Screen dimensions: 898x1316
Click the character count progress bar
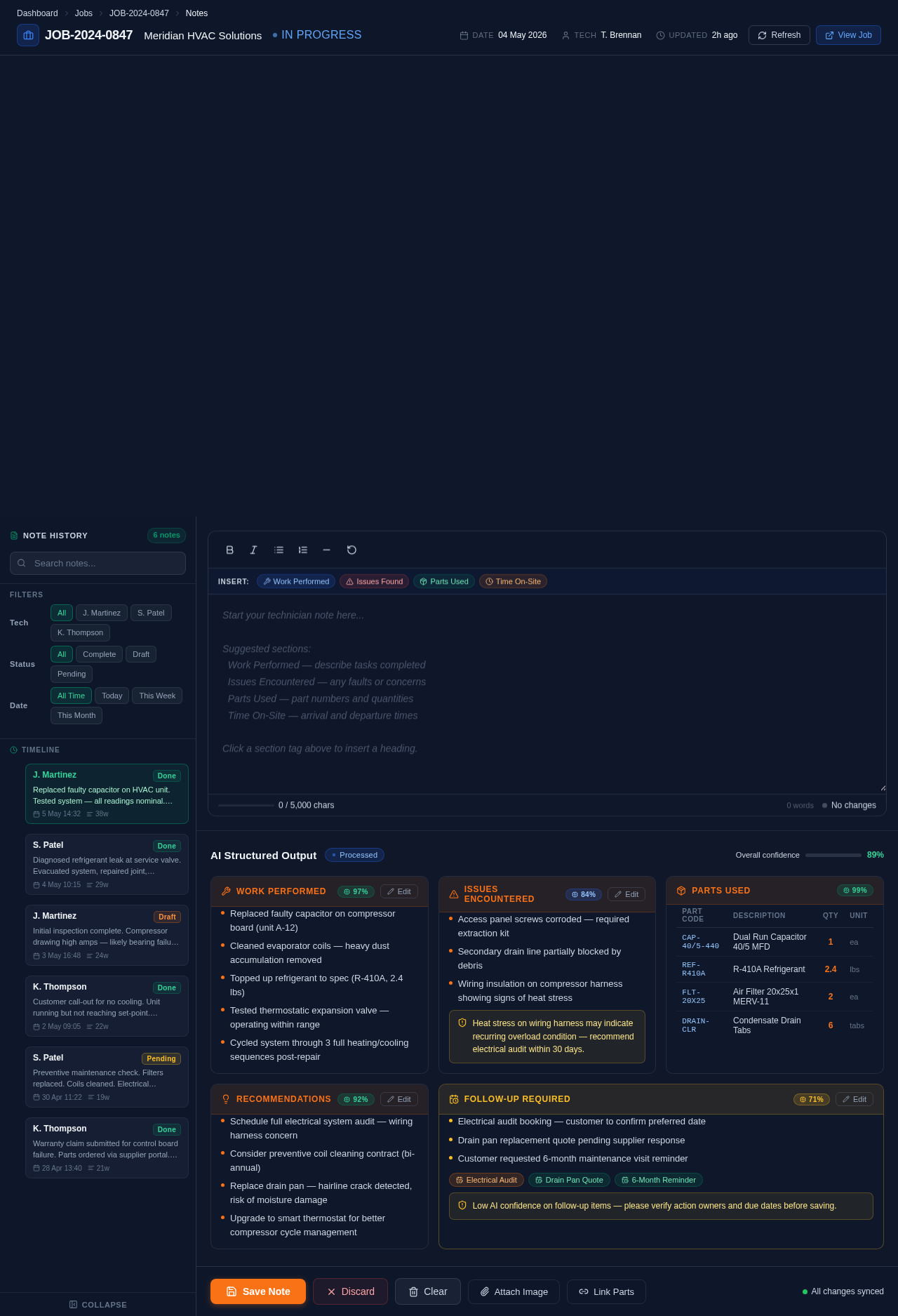coord(246,805)
